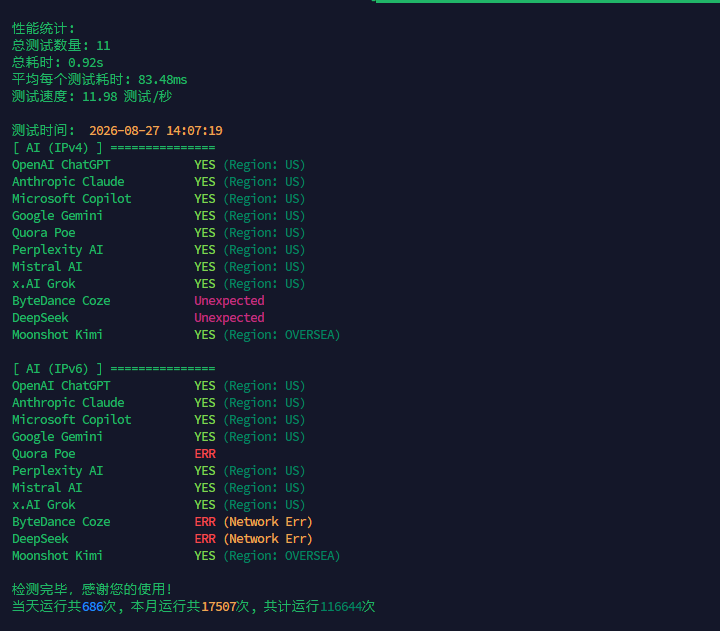The image size is (720, 631).
Task: Select Anthropic Claude under the IPv4 section
Action: (68, 181)
